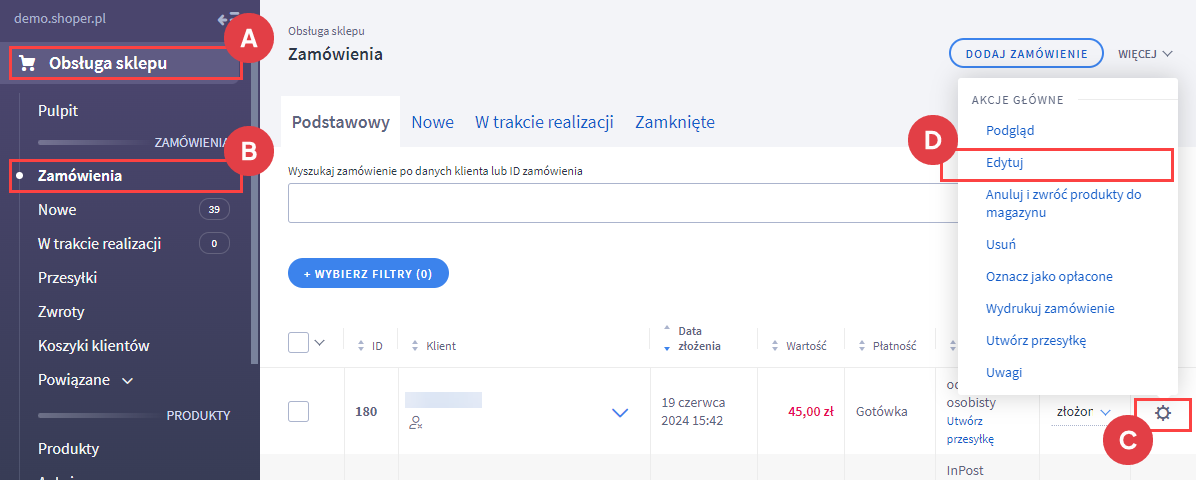Sort by Wartość column arrows
Image resolution: width=1196 pixels, height=480 pixels.
pos(775,346)
